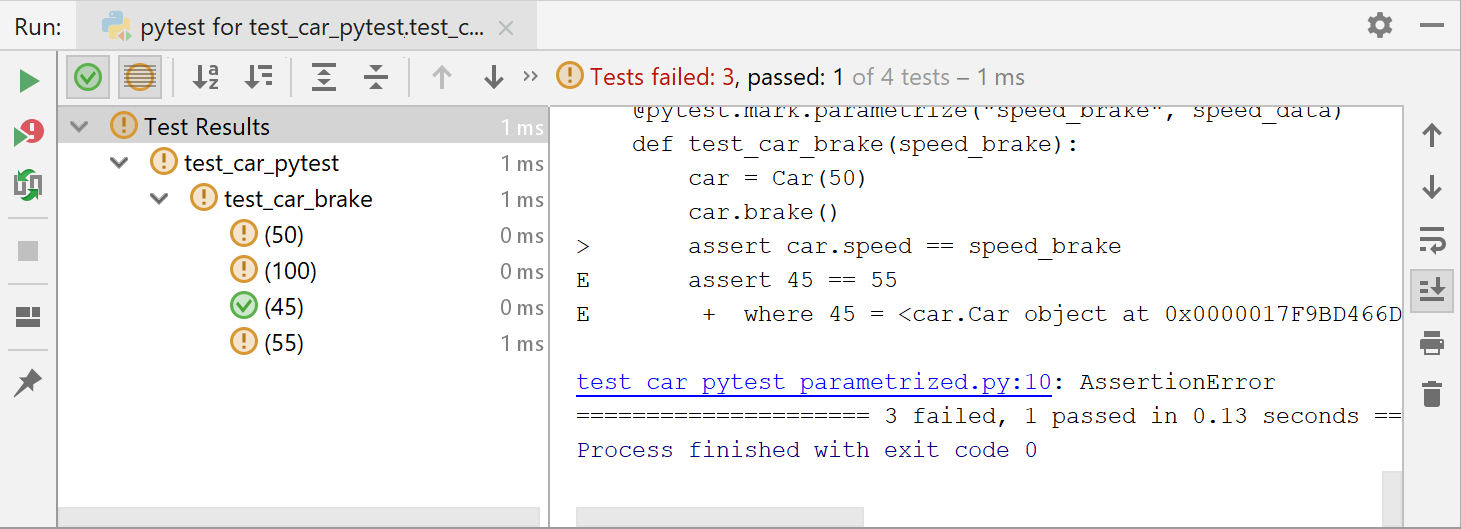
Task: Click 'Process finished with exit code 0'
Action: [807, 450]
